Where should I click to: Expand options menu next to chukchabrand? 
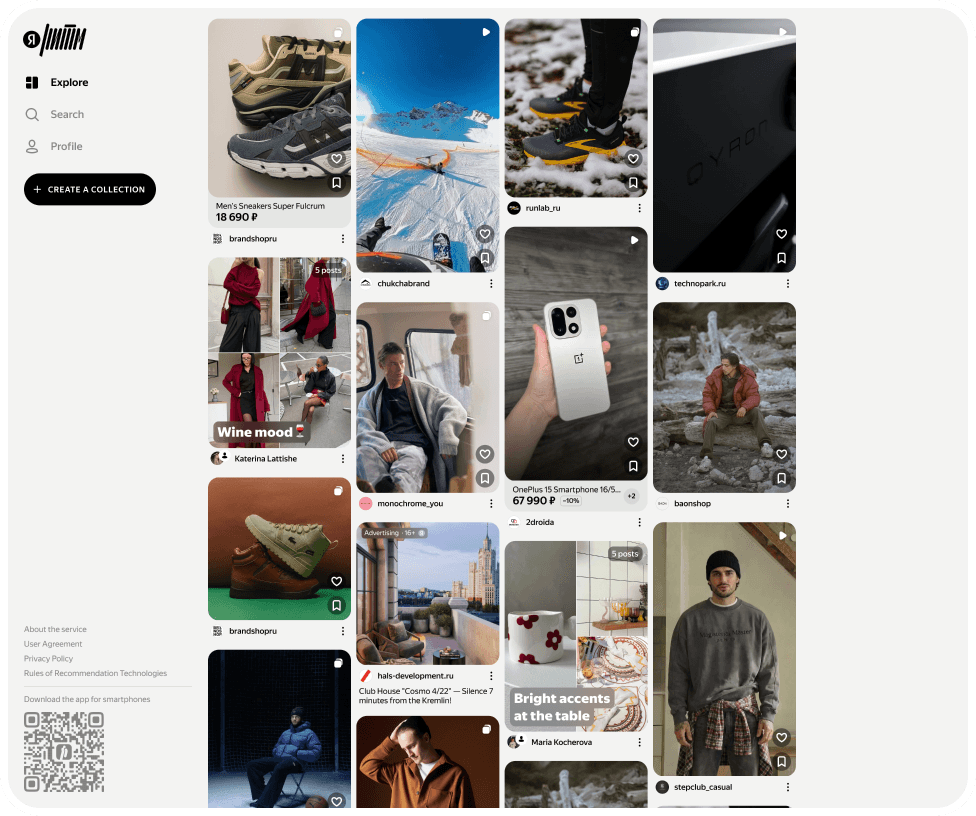pyautogui.click(x=491, y=284)
